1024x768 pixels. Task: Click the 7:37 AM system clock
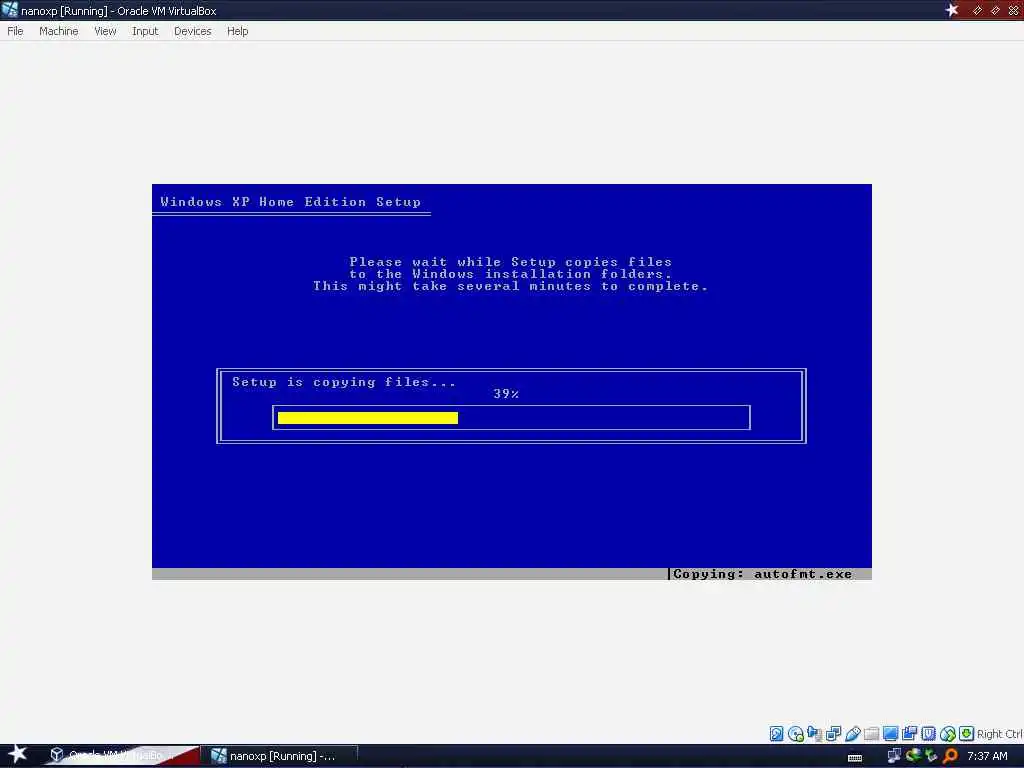[987, 756]
